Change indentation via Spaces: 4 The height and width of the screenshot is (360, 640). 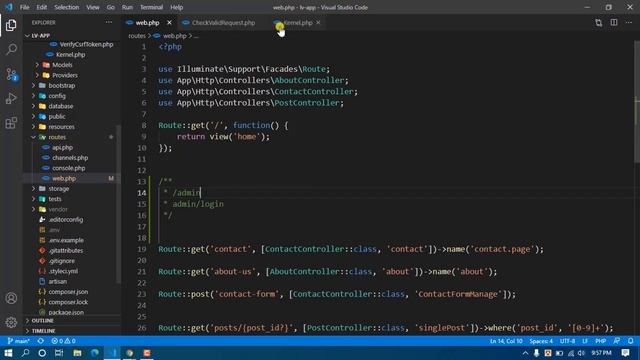point(541,341)
